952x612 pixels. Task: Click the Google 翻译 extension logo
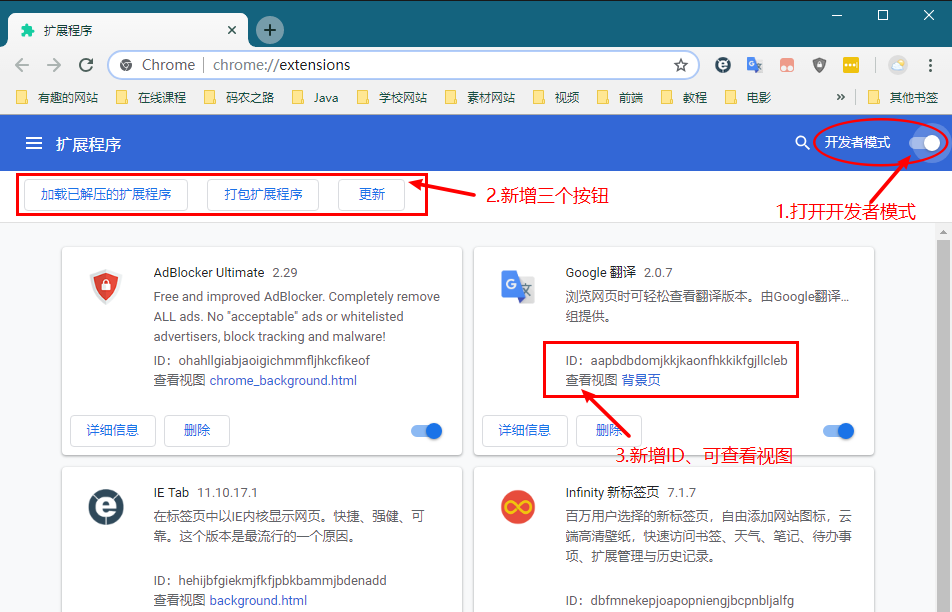(x=517, y=286)
